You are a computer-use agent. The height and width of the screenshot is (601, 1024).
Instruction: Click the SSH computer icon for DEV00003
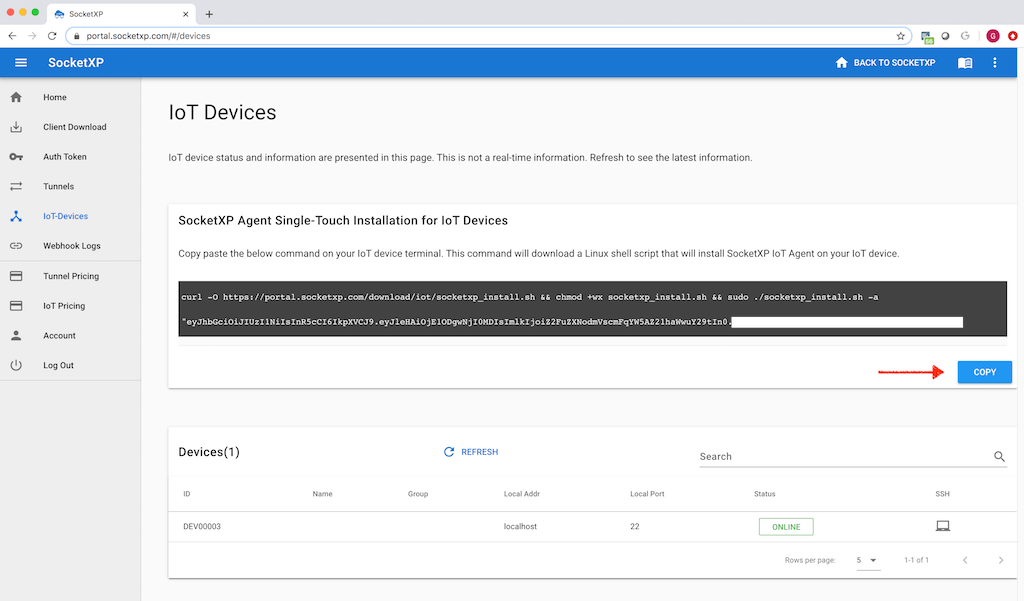click(x=941, y=525)
